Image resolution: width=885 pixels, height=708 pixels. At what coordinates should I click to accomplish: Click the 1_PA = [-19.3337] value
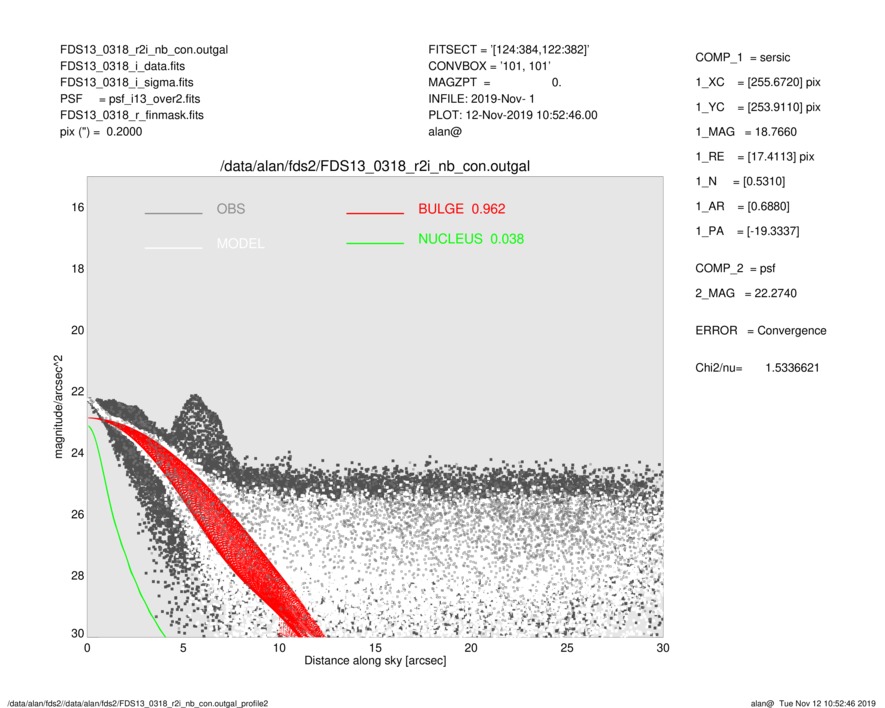tap(747, 231)
